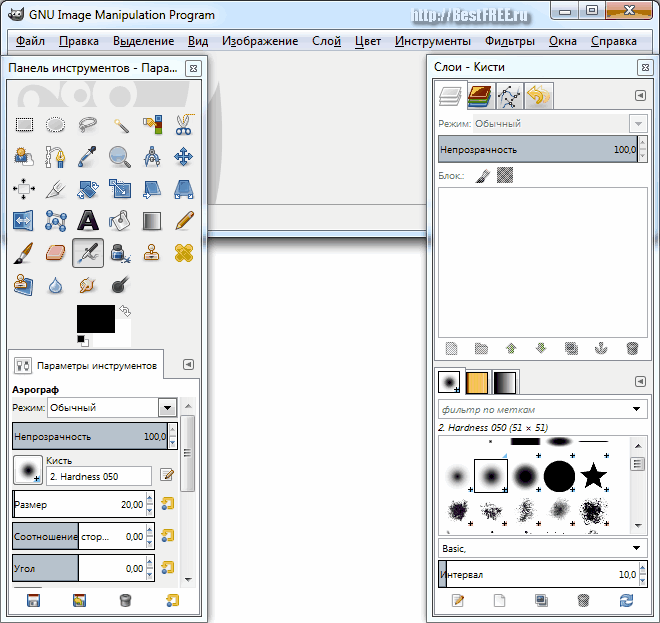Image resolution: width=660 pixels, height=623 pixels.
Task: Activate the Move tool
Action: (184, 157)
